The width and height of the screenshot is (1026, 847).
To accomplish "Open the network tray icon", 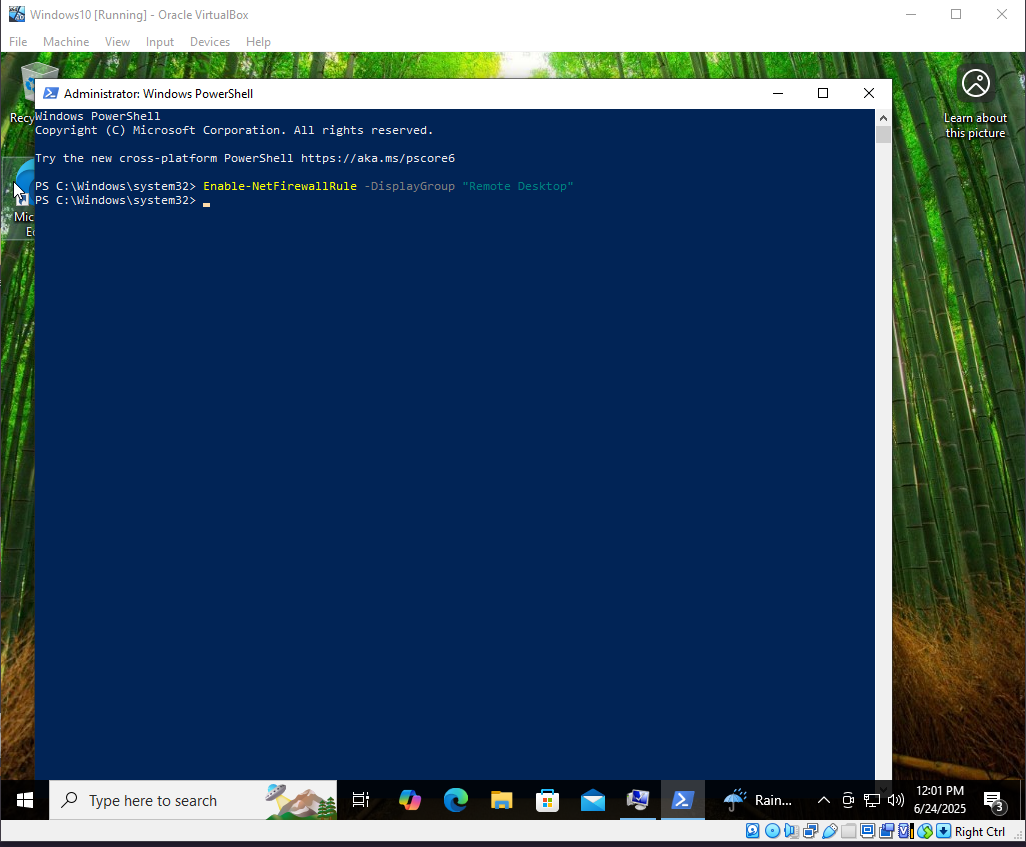I will 872,800.
